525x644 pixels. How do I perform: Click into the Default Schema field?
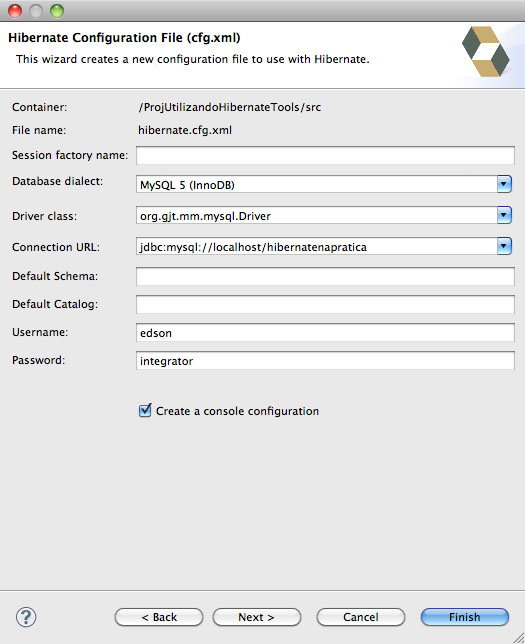pos(325,276)
